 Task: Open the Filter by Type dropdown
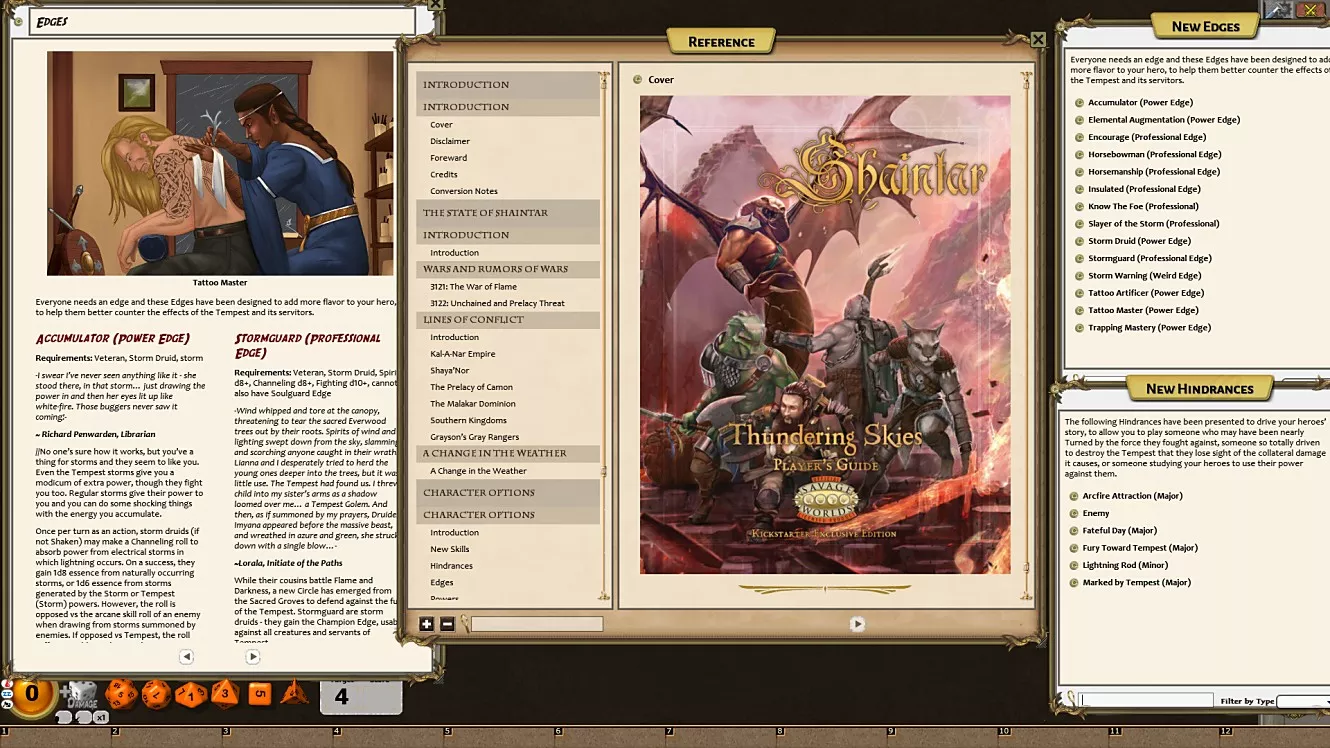coord(1303,701)
